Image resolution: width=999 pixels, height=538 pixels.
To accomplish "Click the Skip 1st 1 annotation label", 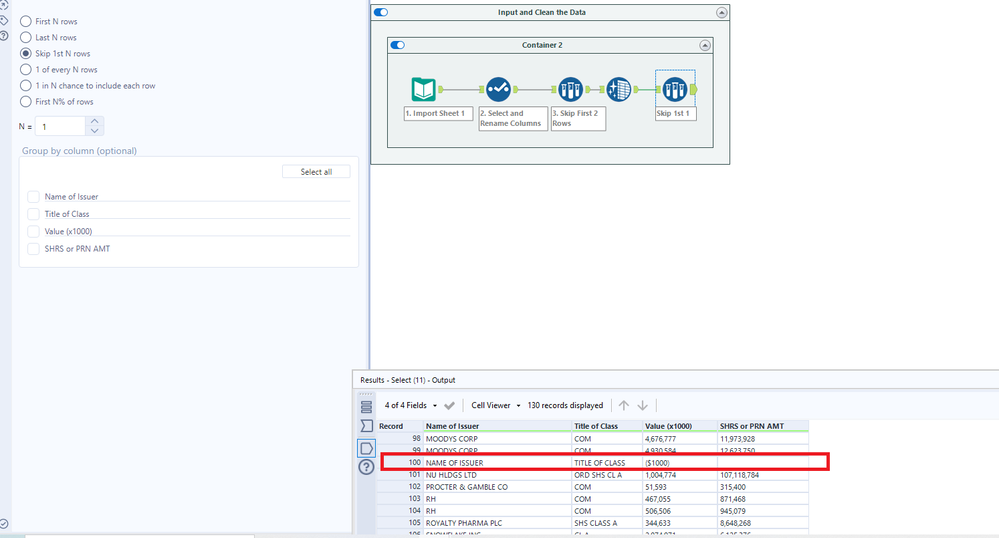I will pyautogui.click(x=675, y=113).
